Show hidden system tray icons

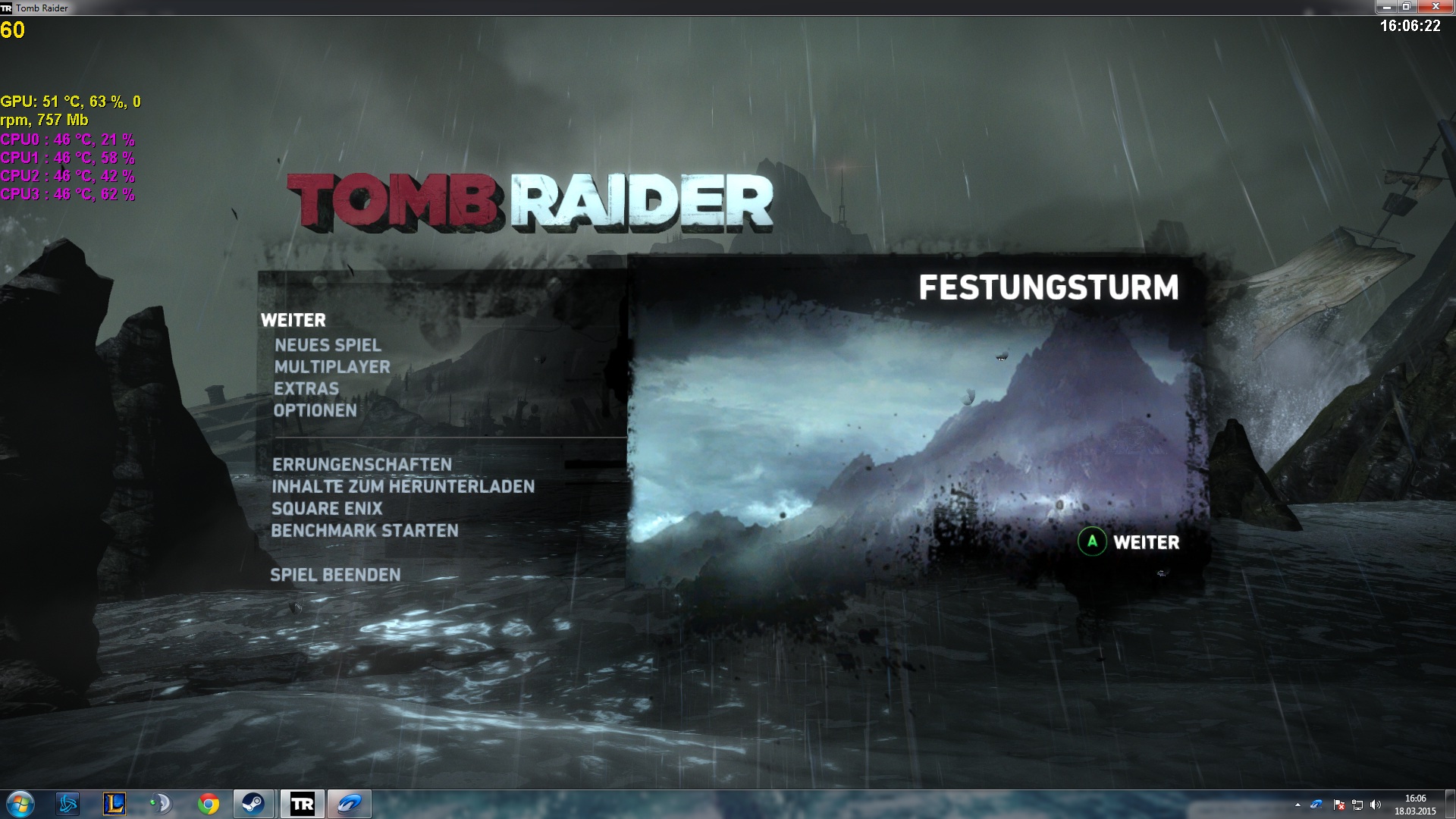coord(1298,805)
